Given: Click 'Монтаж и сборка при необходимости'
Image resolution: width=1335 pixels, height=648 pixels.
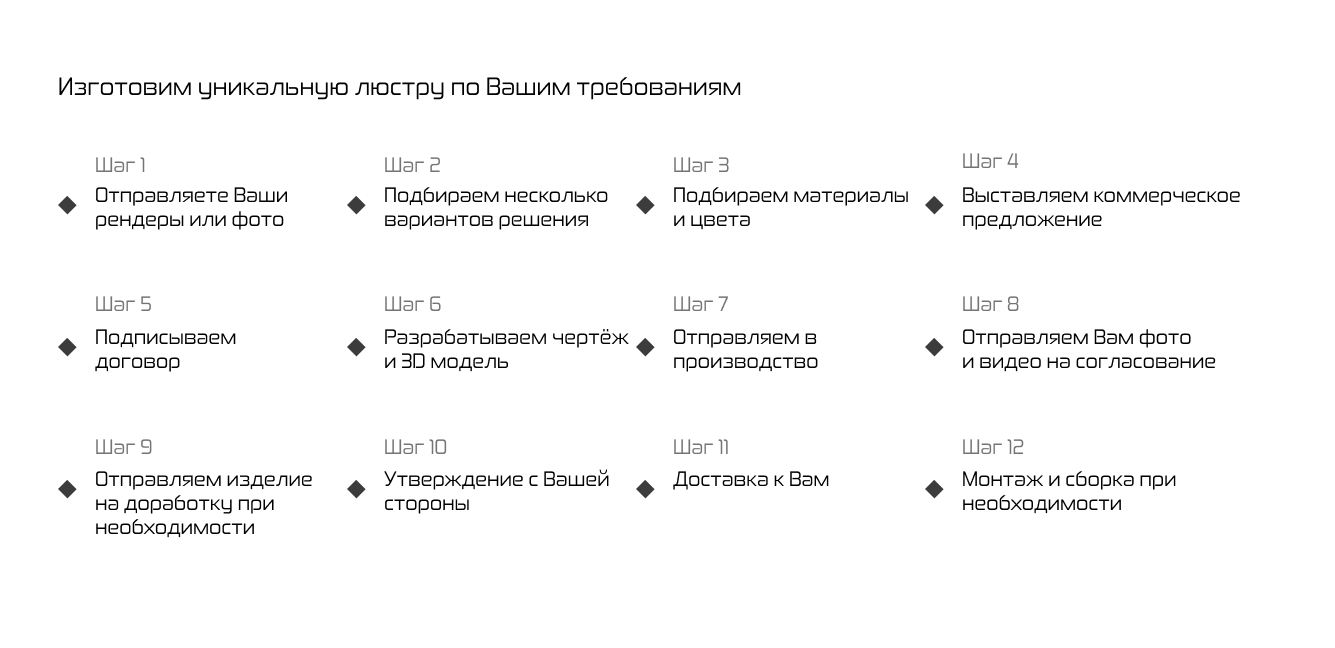Looking at the screenshot, I should (x=1069, y=491).
